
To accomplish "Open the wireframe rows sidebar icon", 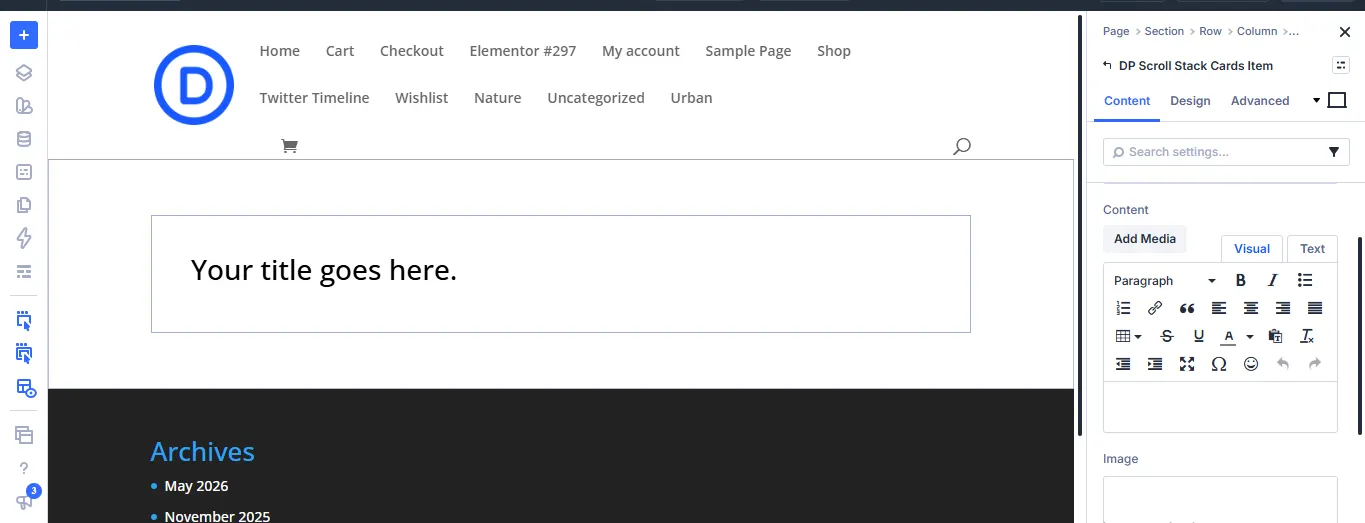I will tap(24, 271).
